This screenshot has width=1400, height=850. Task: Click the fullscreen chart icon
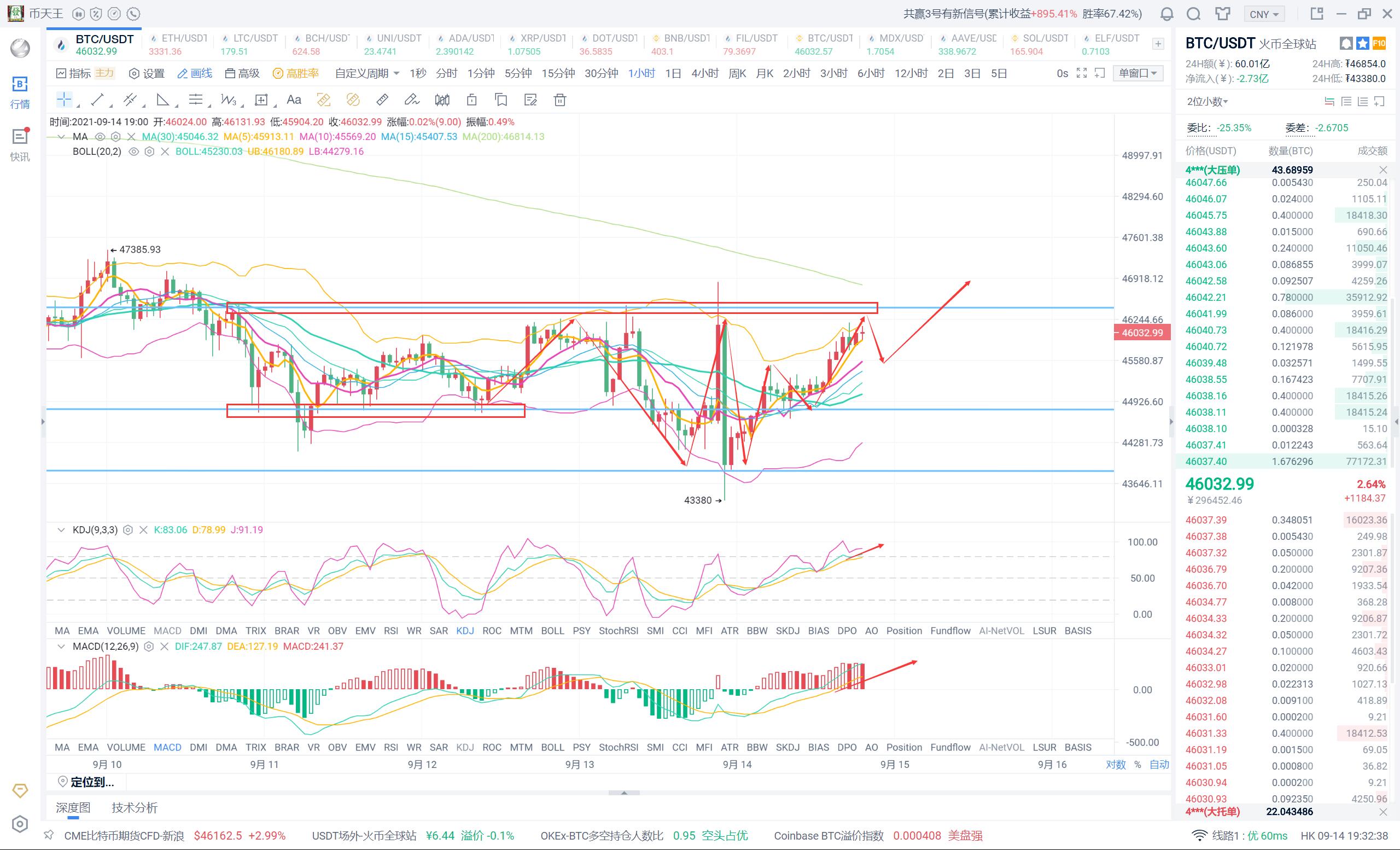point(1082,73)
